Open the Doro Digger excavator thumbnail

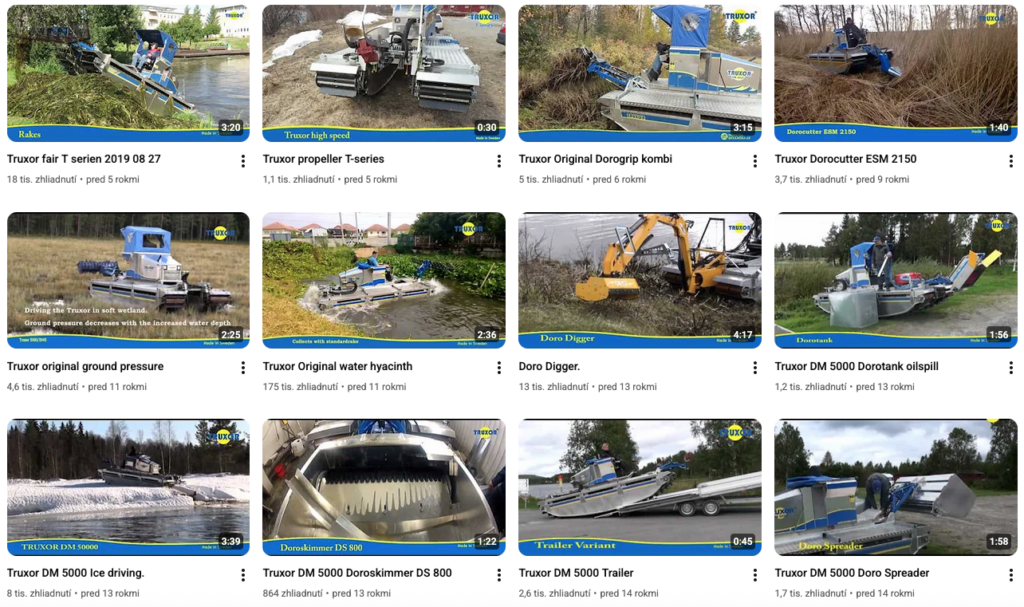coord(640,280)
